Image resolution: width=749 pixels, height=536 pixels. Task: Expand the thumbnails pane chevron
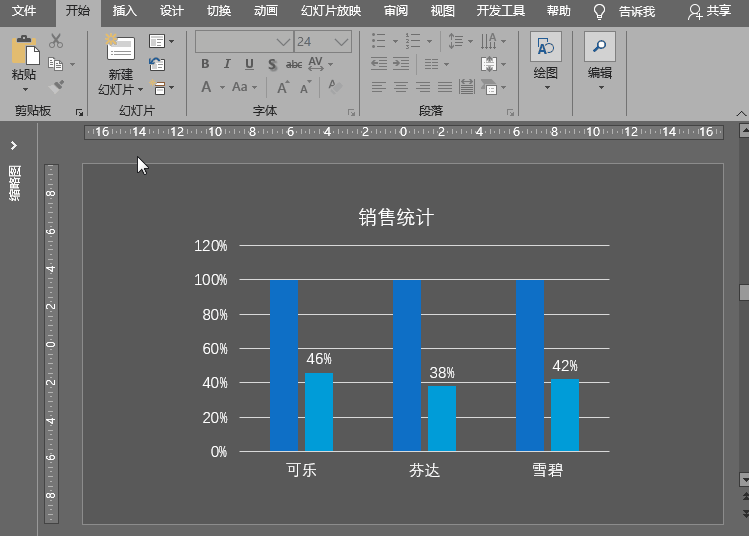pyautogui.click(x=14, y=145)
